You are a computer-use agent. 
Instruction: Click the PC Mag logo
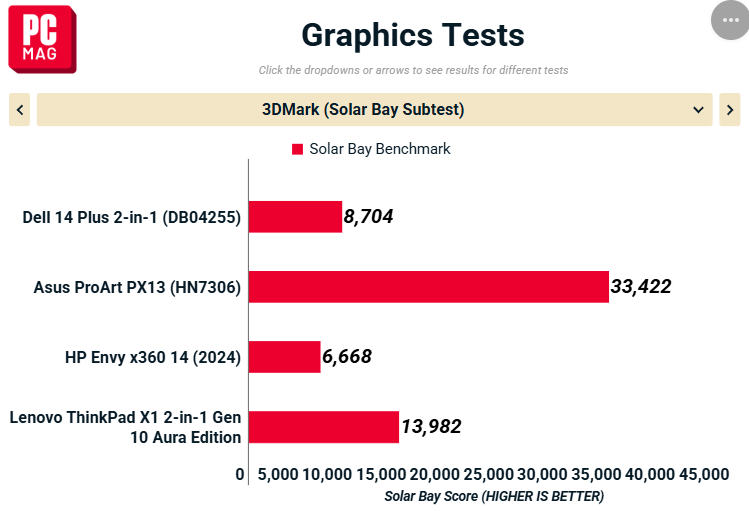42,39
